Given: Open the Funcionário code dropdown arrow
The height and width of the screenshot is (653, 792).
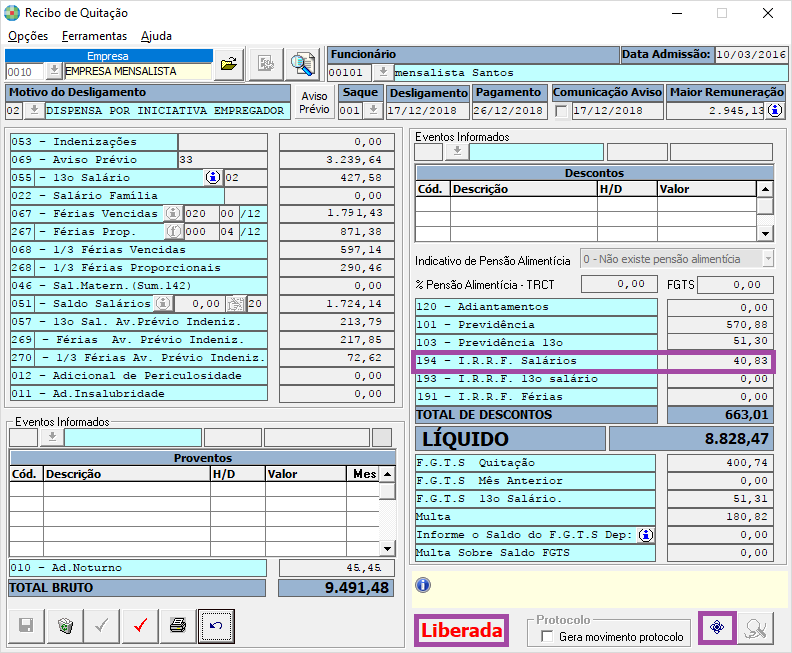Looking at the screenshot, I should [383, 72].
